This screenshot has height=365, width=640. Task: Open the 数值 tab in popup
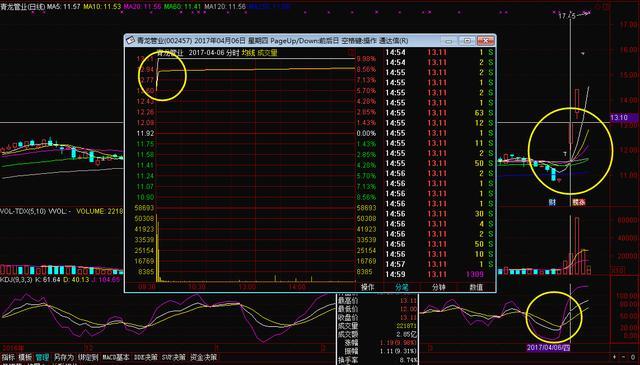click(x=476, y=287)
